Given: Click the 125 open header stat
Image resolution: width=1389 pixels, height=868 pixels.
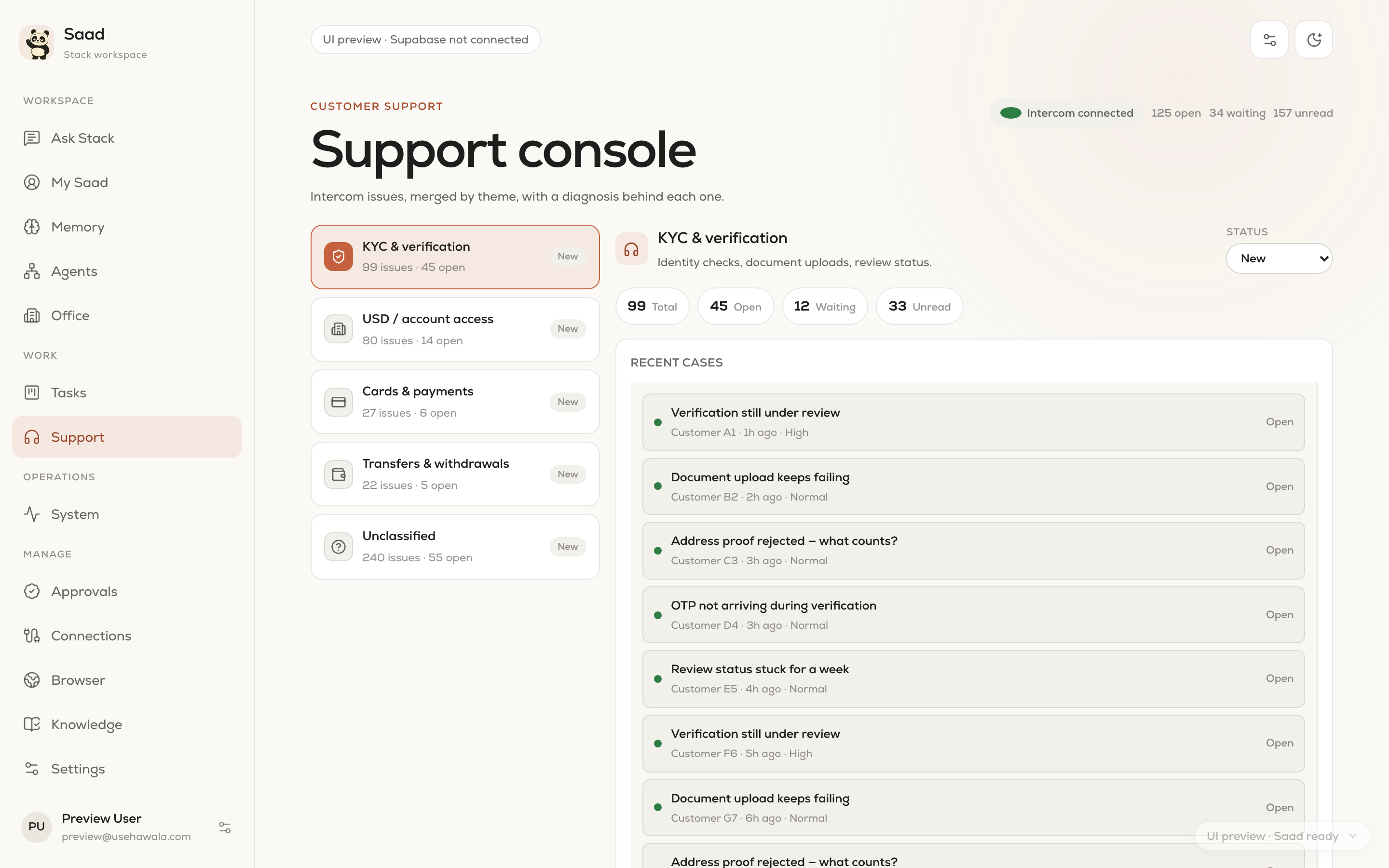Looking at the screenshot, I should tap(1176, 113).
